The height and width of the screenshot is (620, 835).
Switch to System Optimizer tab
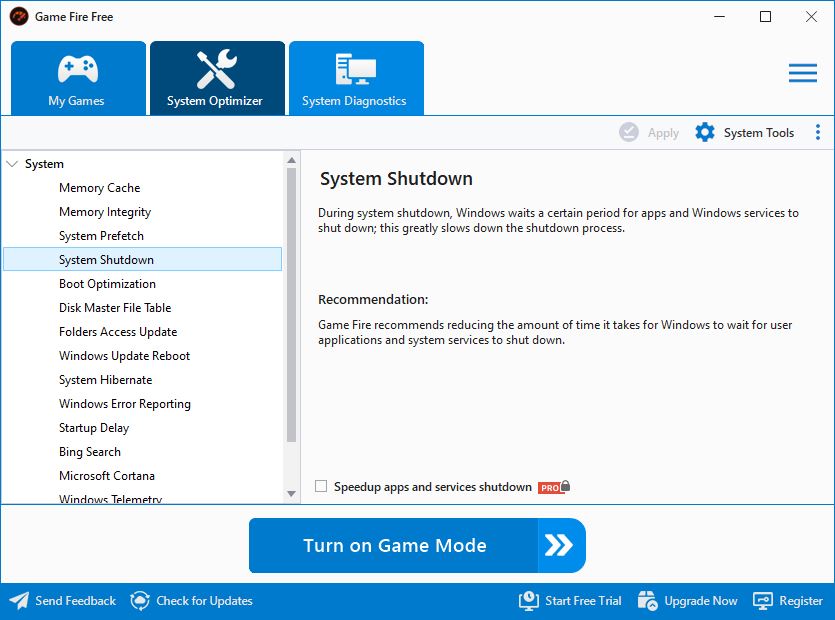[217, 78]
